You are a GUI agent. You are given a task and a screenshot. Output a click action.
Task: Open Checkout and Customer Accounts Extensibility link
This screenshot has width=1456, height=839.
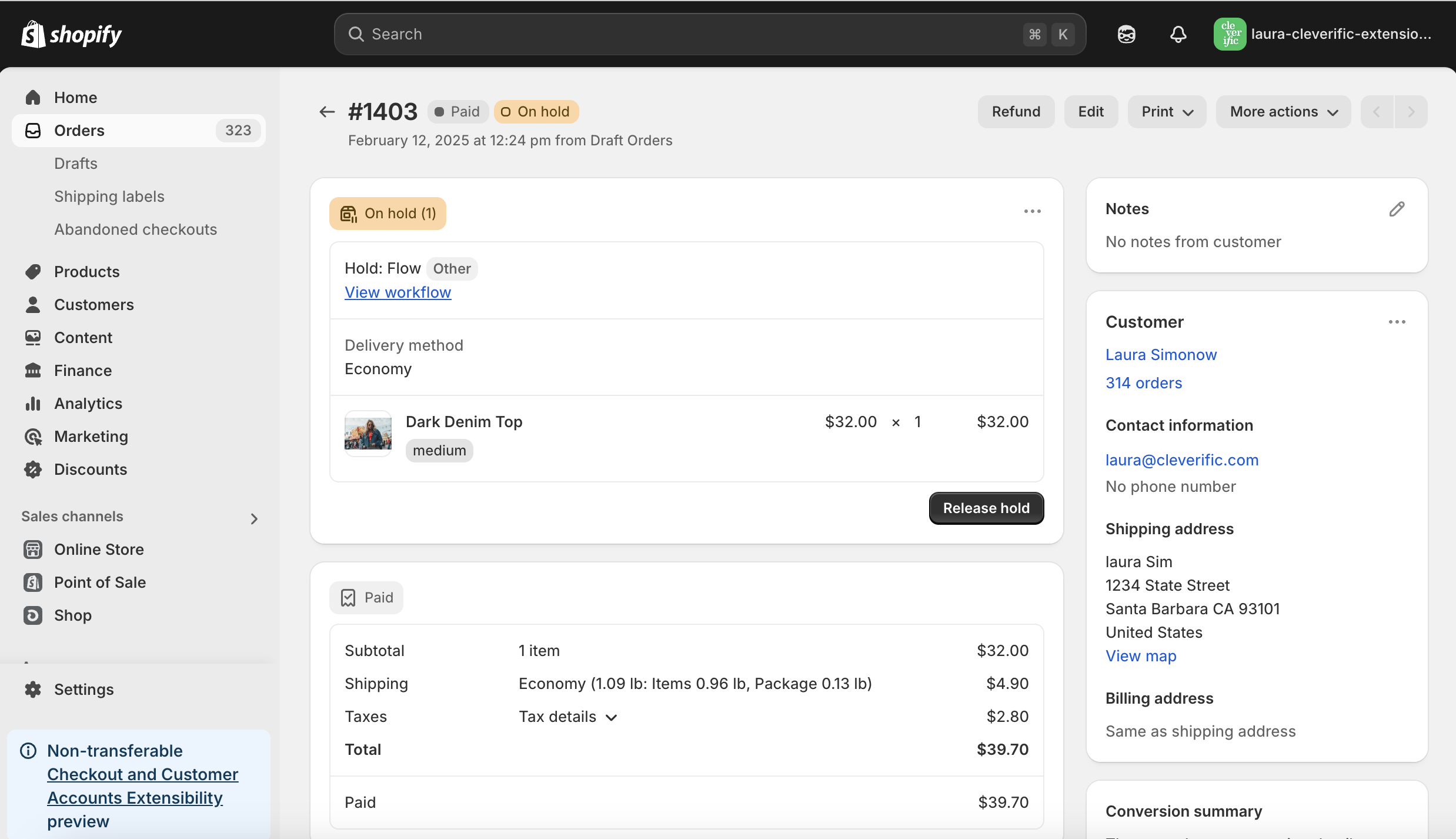143,785
